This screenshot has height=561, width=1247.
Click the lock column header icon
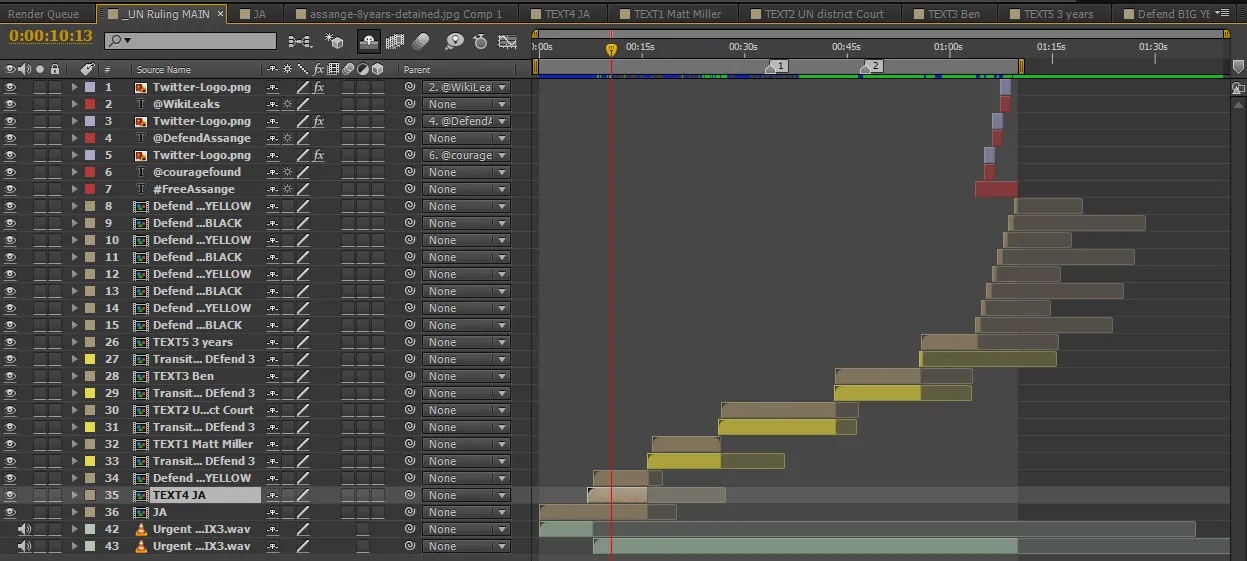tap(55, 70)
